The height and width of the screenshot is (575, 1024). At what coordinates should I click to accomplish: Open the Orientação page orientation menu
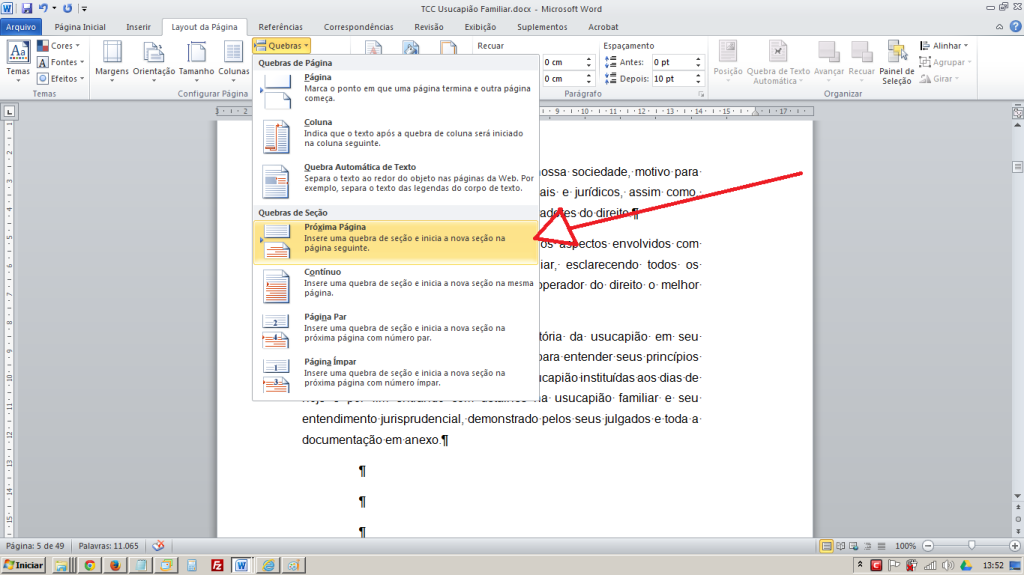(x=154, y=61)
